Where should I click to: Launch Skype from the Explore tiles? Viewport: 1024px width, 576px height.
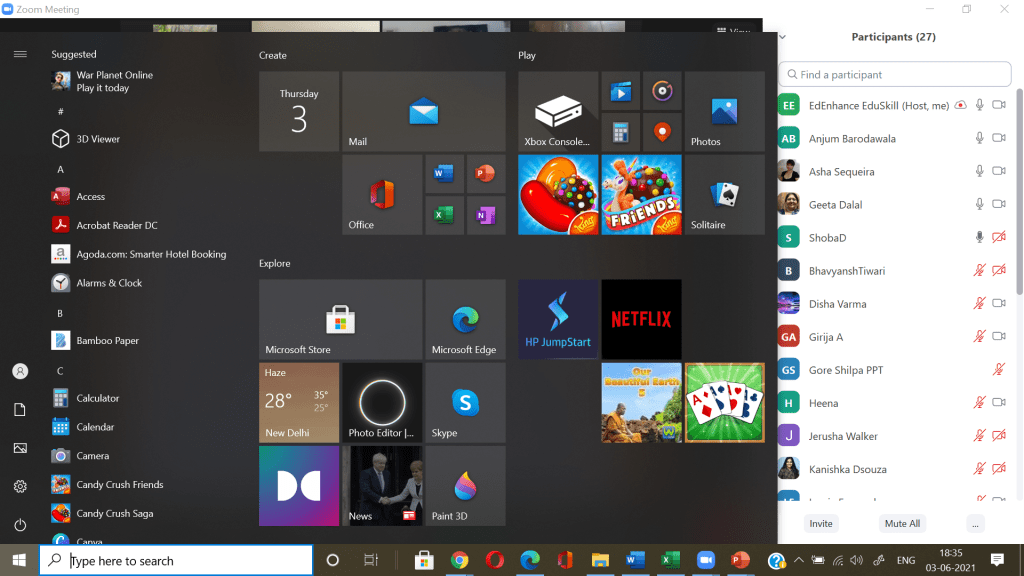465,402
